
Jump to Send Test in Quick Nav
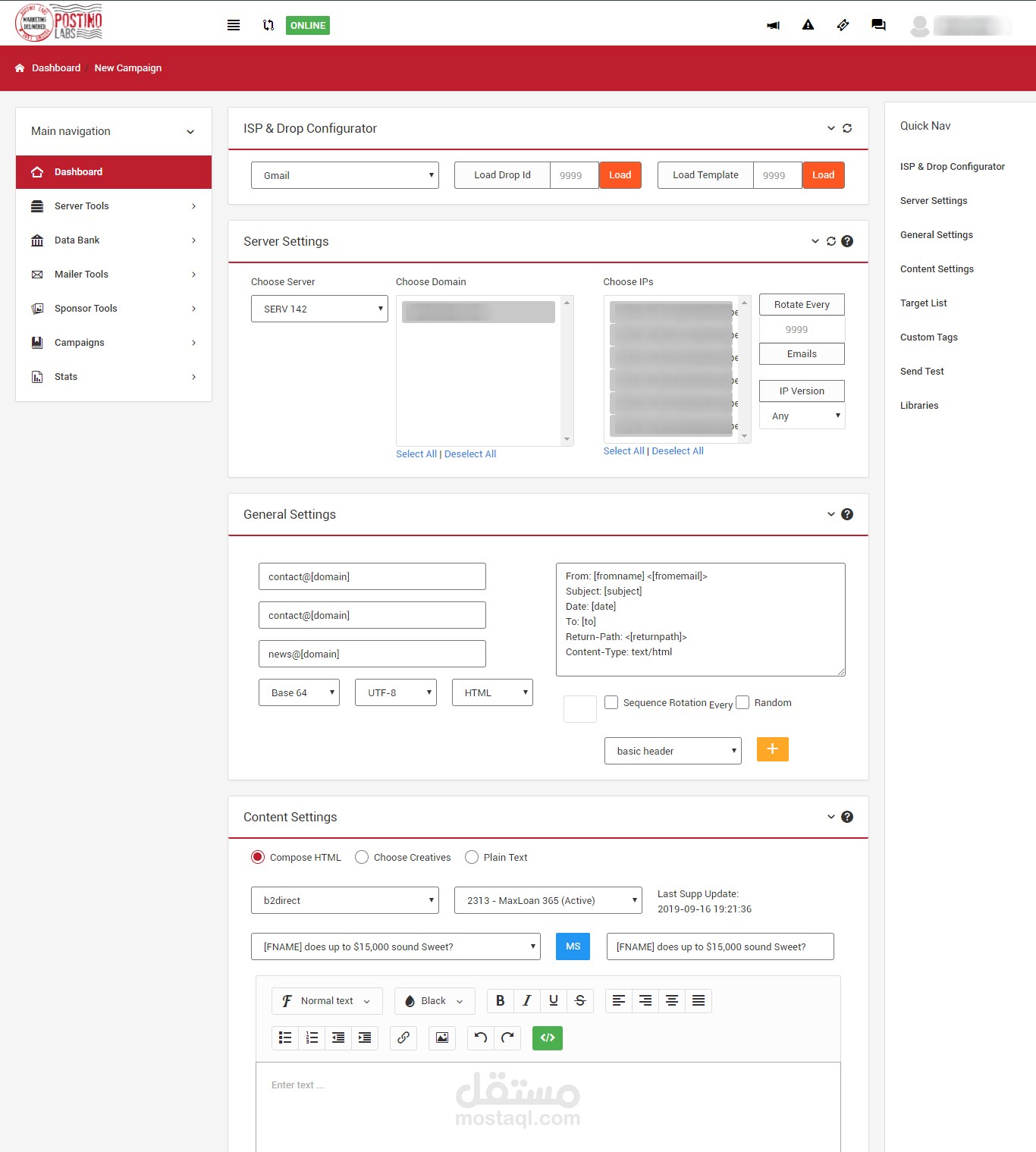click(x=922, y=372)
